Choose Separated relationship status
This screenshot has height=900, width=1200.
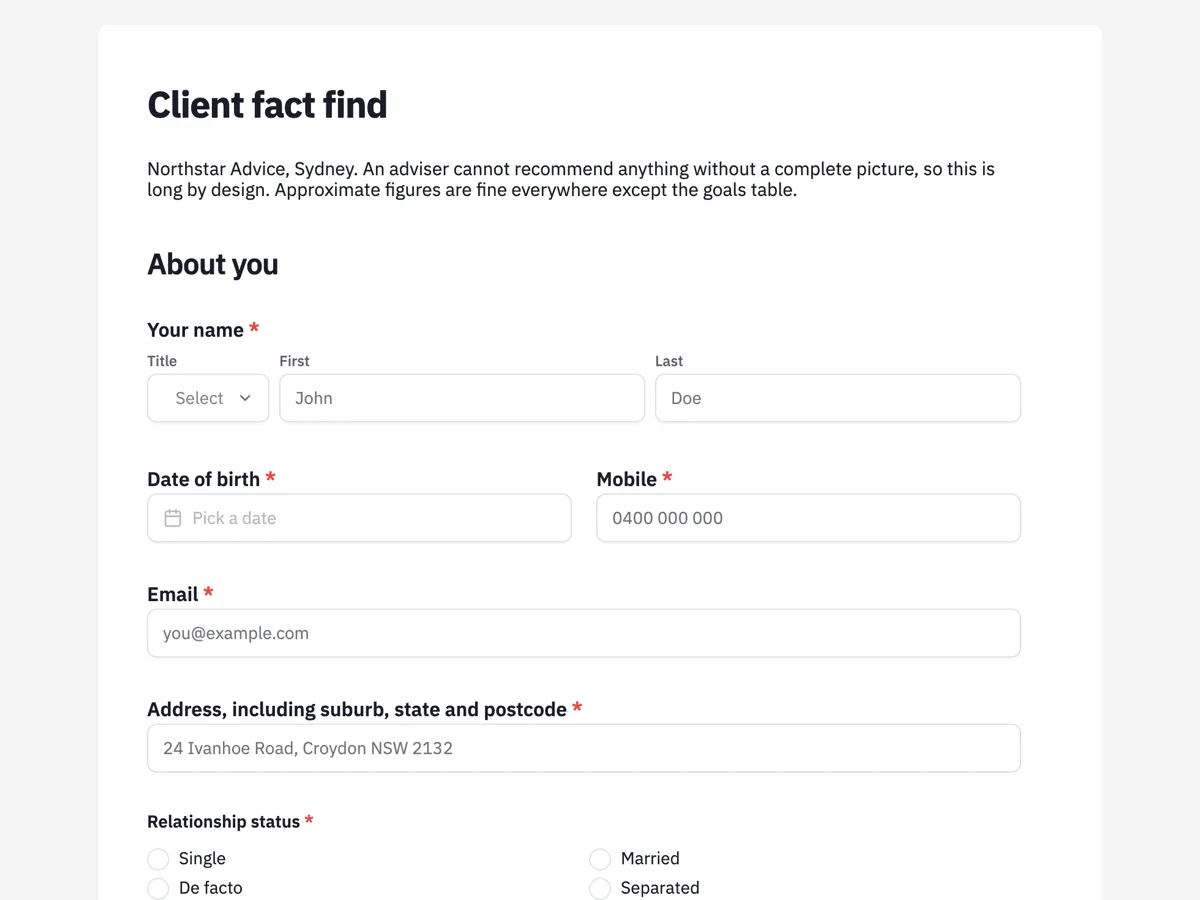(600, 888)
